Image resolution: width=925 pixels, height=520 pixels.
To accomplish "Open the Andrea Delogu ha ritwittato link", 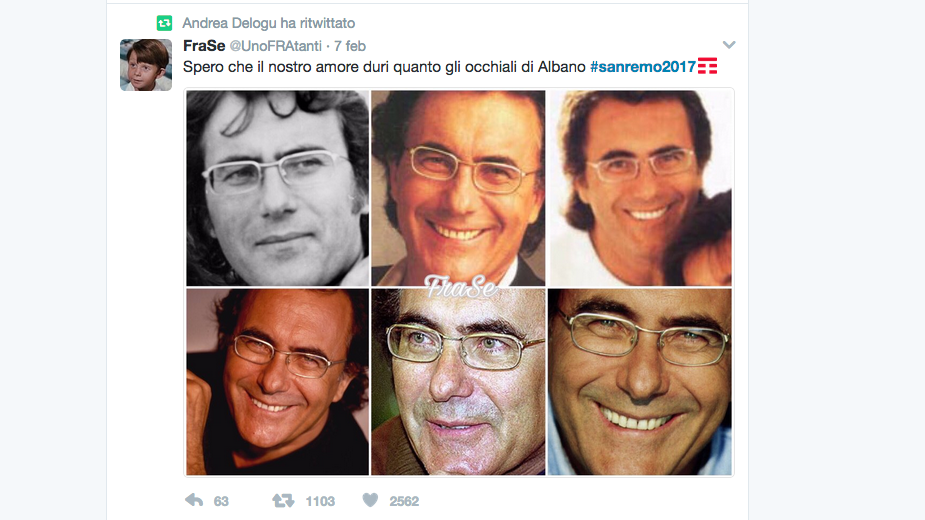I will coord(268,23).
